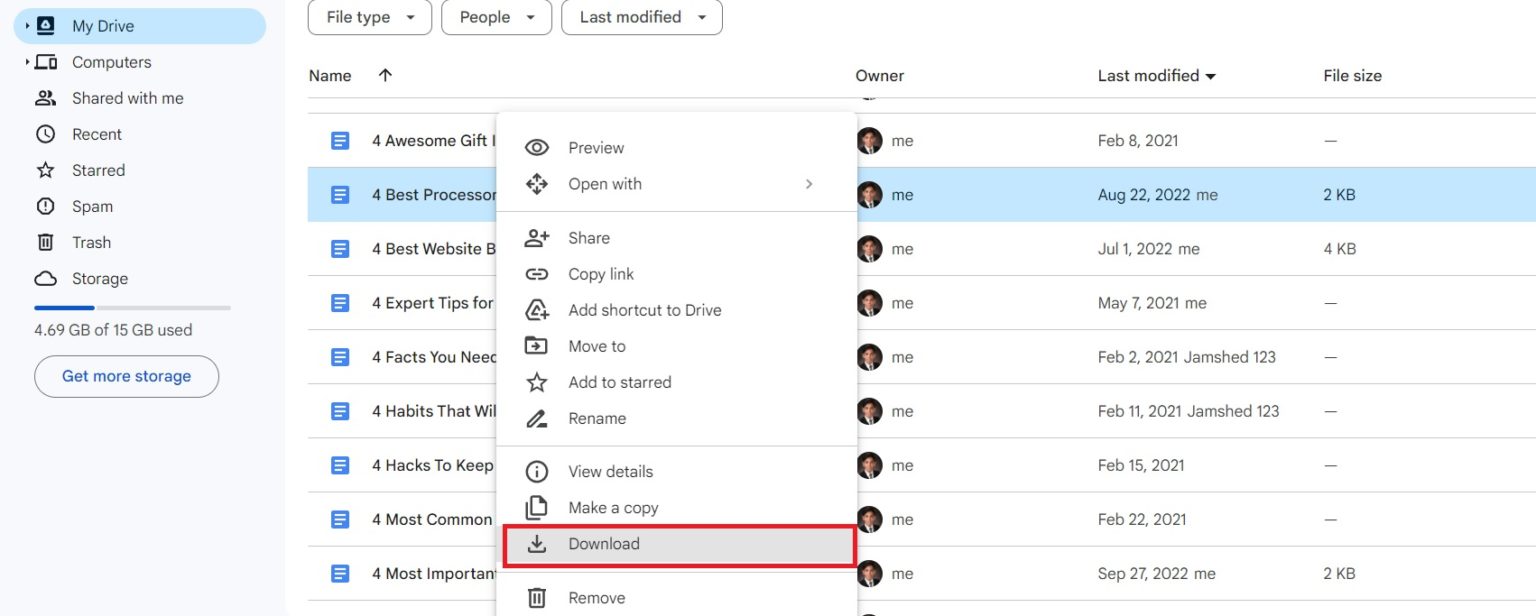1536x616 pixels.
Task: Click the Get more storage button
Action: point(126,376)
